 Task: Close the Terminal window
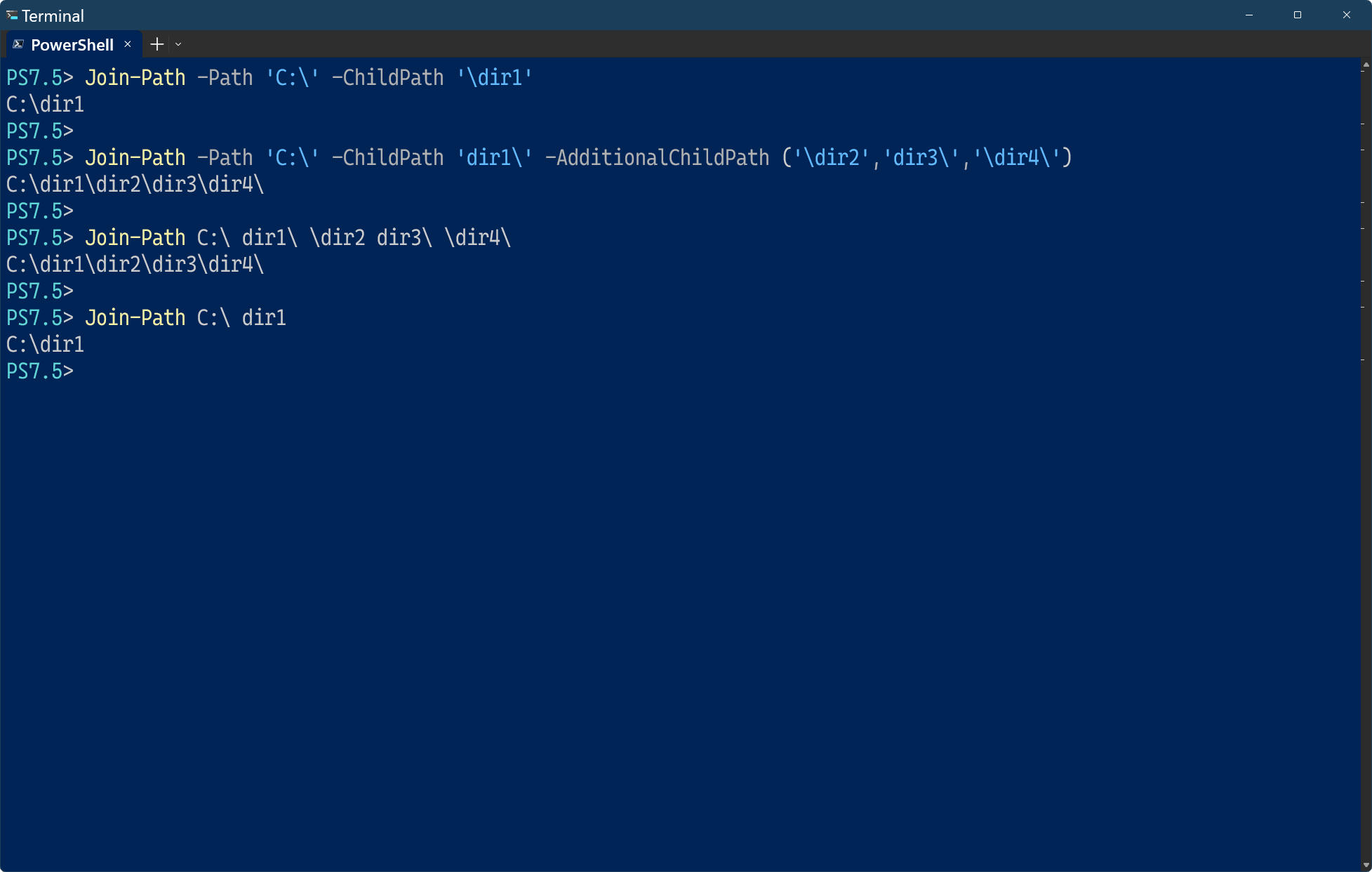tap(1347, 15)
